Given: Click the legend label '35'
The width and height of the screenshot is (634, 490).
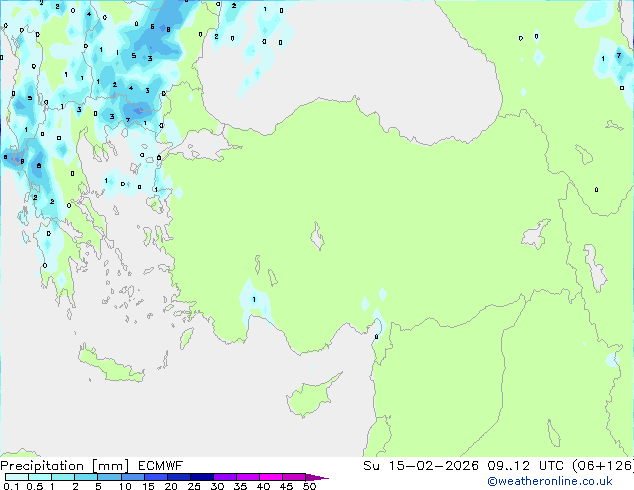Looking at the screenshot, I should tap(240, 486).
